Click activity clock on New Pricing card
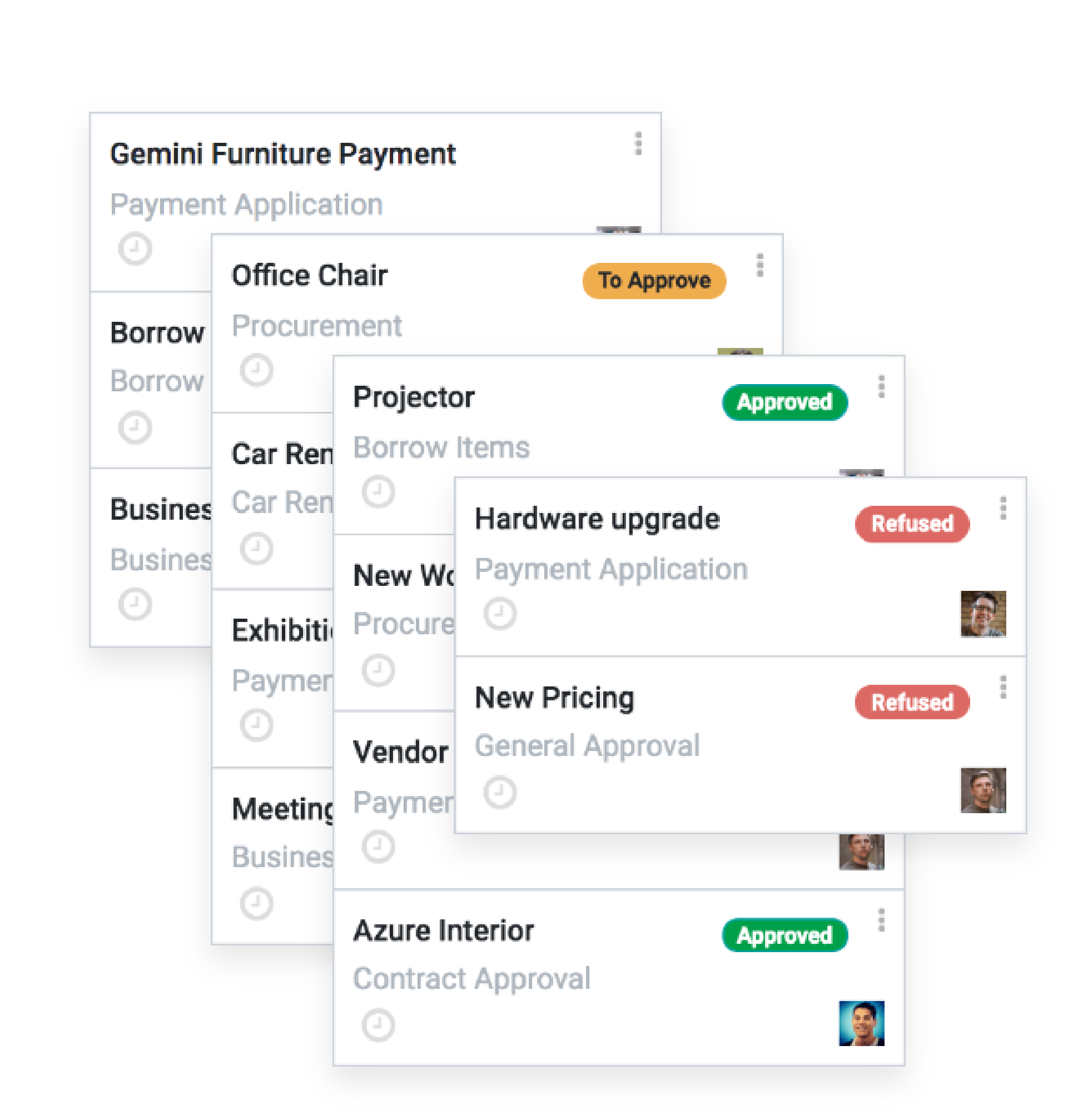 [500, 792]
